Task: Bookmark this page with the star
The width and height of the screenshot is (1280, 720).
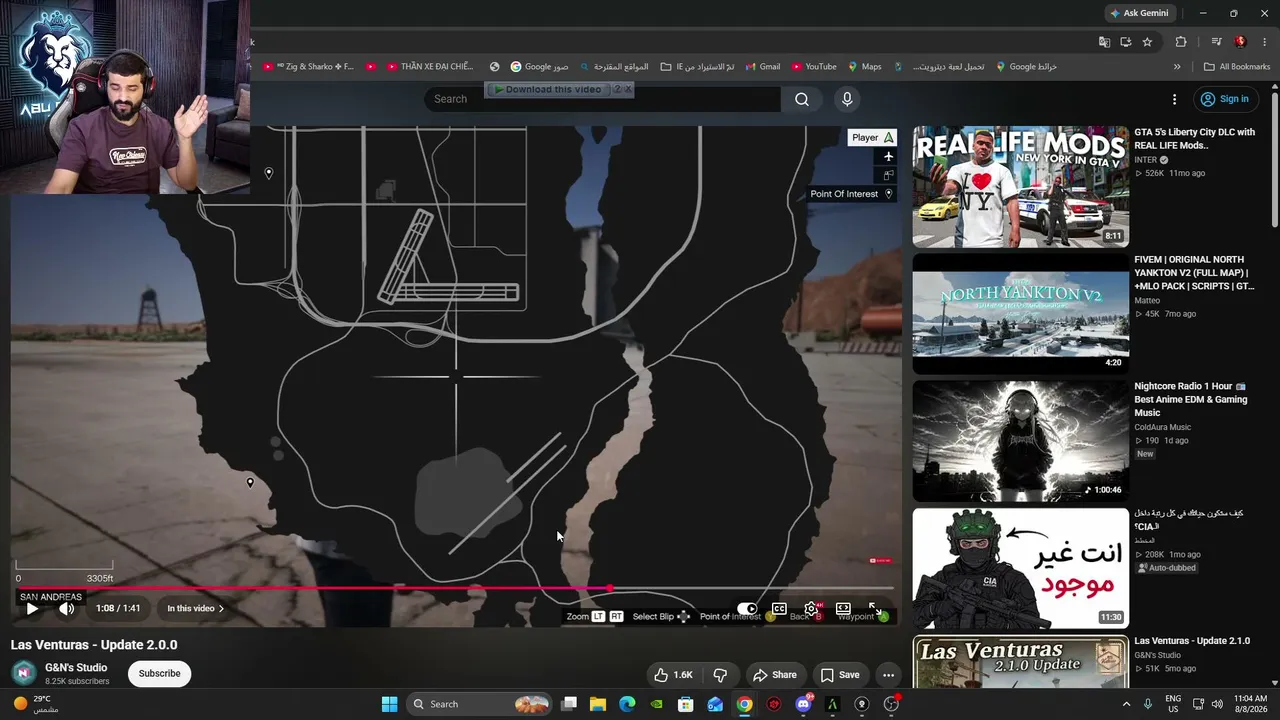Action: pos(1147,42)
